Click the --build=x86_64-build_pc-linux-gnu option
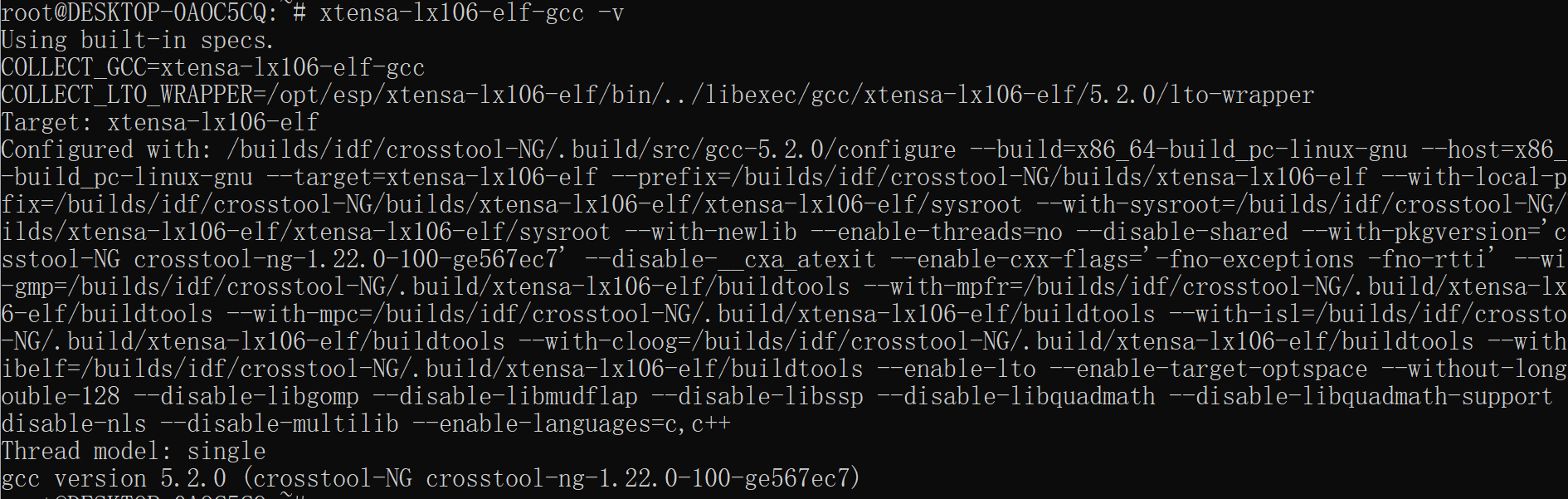This screenshot has width=1568, height=499. pos(1189,150)
